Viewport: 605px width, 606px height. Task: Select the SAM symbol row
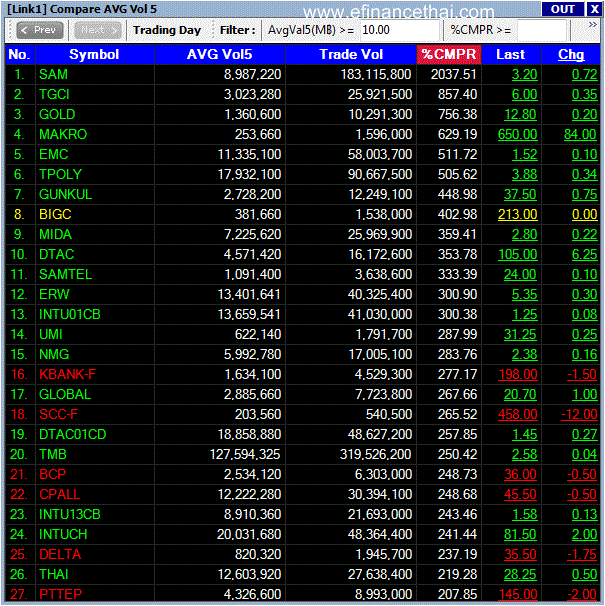click(53, 74)
